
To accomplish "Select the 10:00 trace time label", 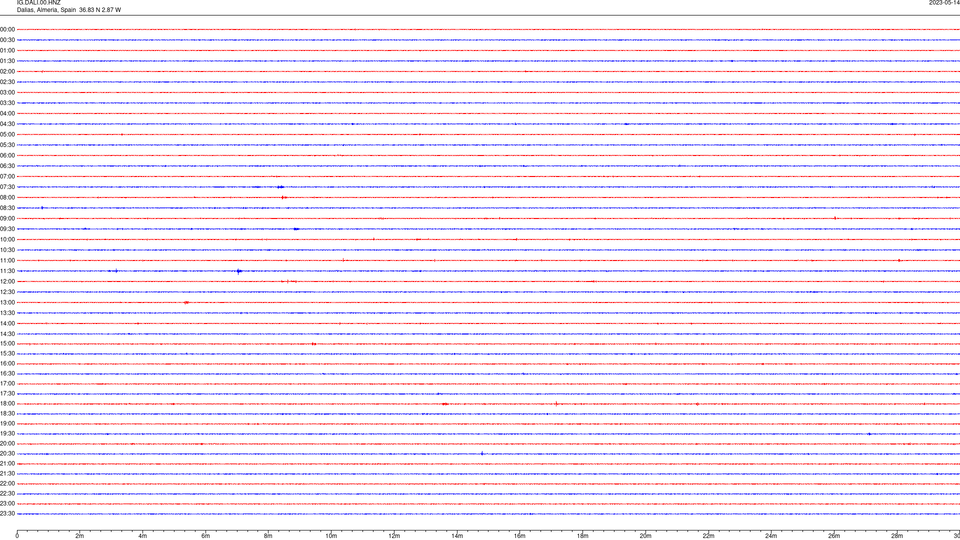I will (7, 239).
